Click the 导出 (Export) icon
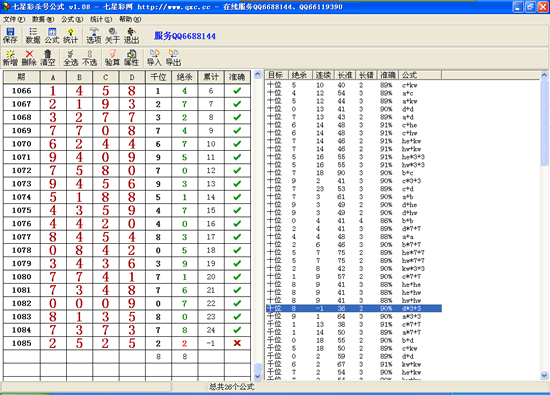 click(x=173, y=58)
